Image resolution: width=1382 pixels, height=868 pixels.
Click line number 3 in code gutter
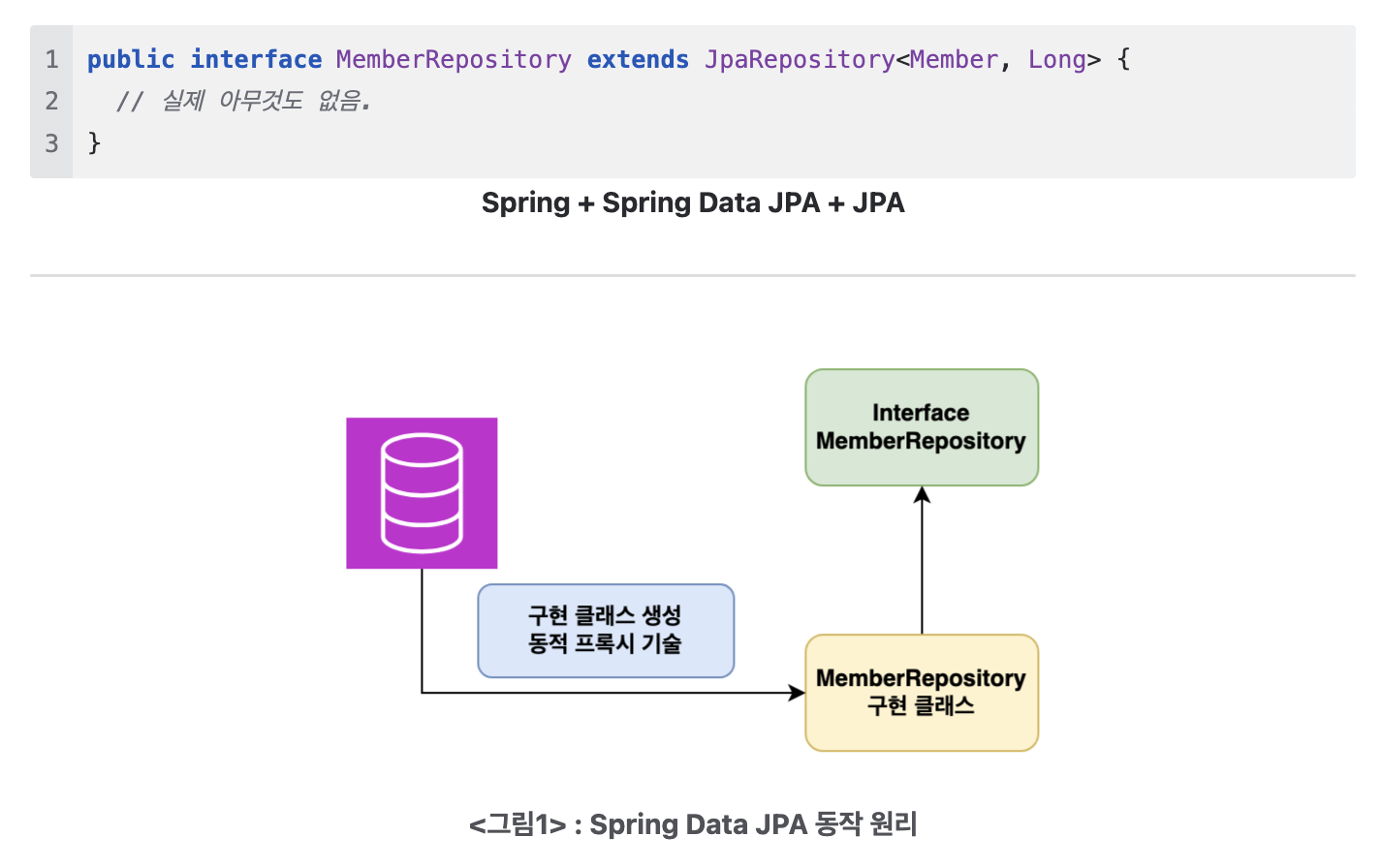point(51,143)
